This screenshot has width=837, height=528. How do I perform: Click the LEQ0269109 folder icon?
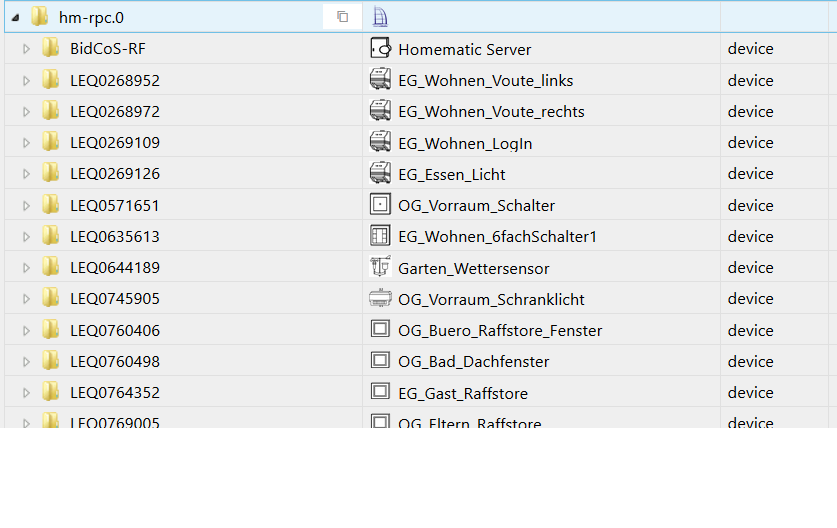[x=51, y=141]
